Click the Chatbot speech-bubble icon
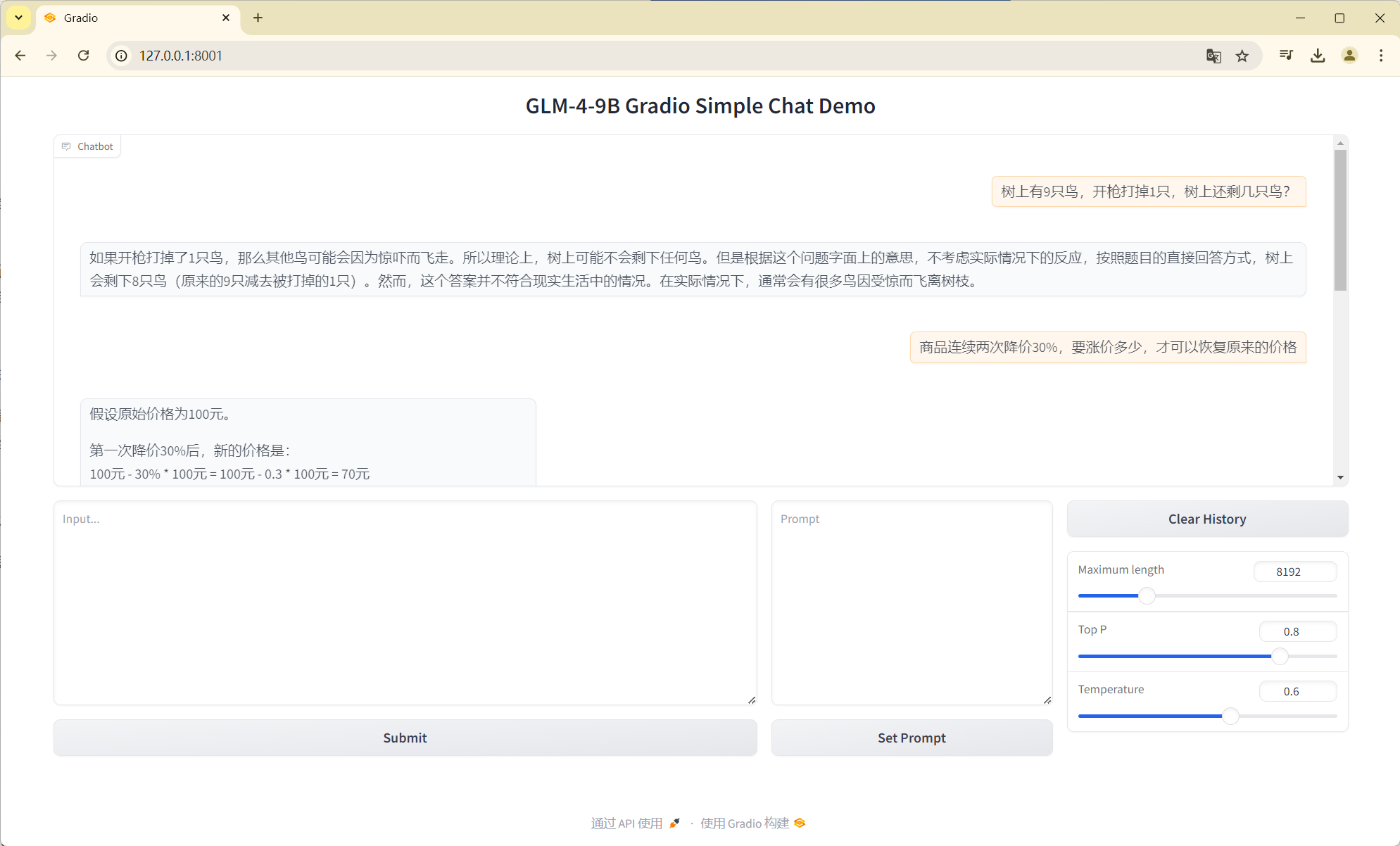 [66, 146]
